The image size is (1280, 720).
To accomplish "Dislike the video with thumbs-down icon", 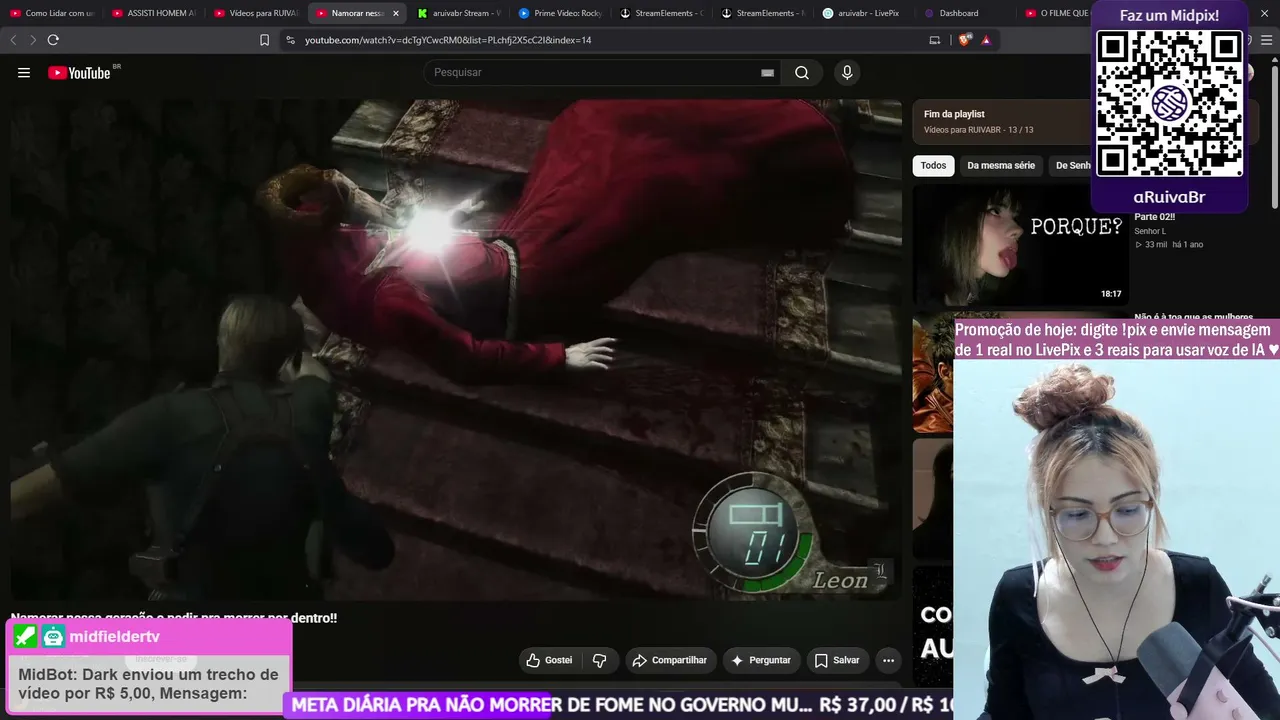I will 600,660.
